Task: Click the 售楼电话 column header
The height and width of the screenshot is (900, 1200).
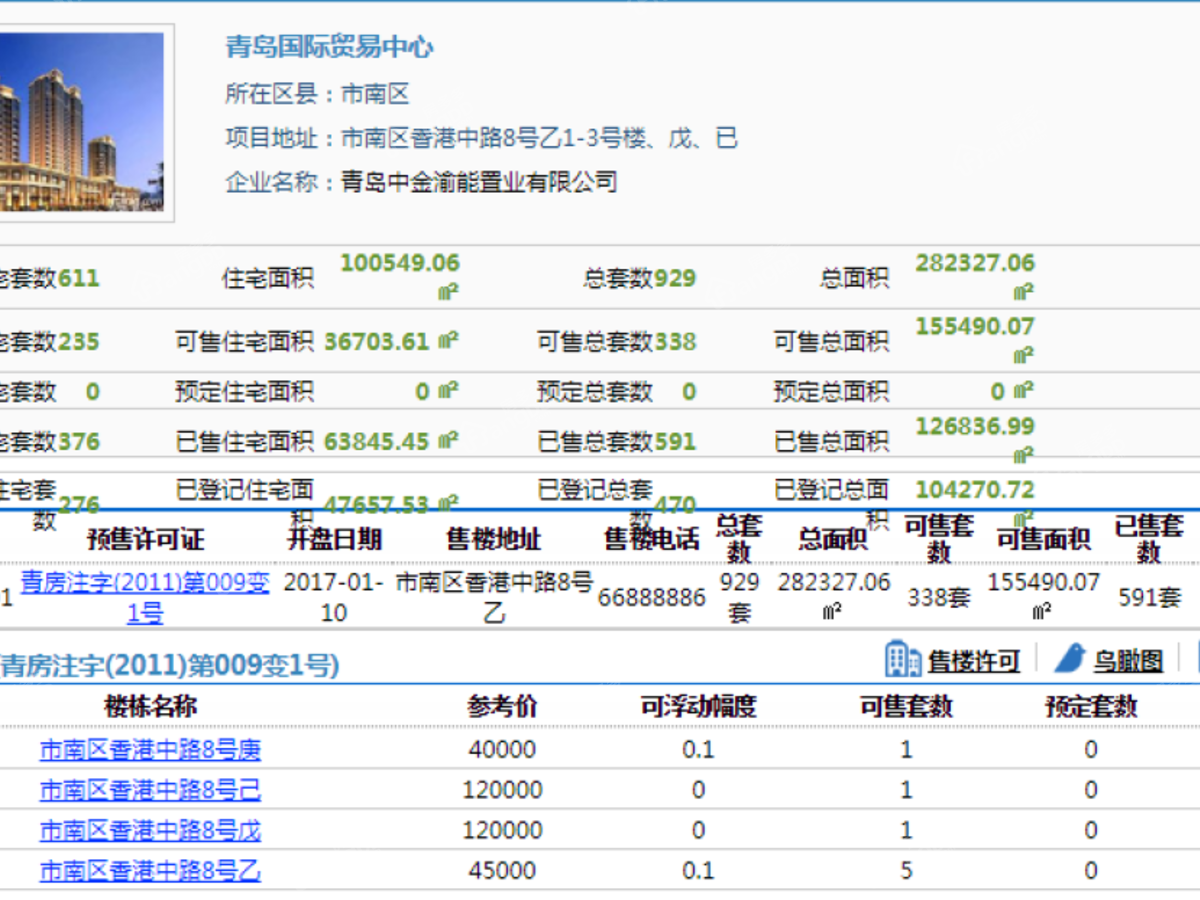Action: pos(651,540)
